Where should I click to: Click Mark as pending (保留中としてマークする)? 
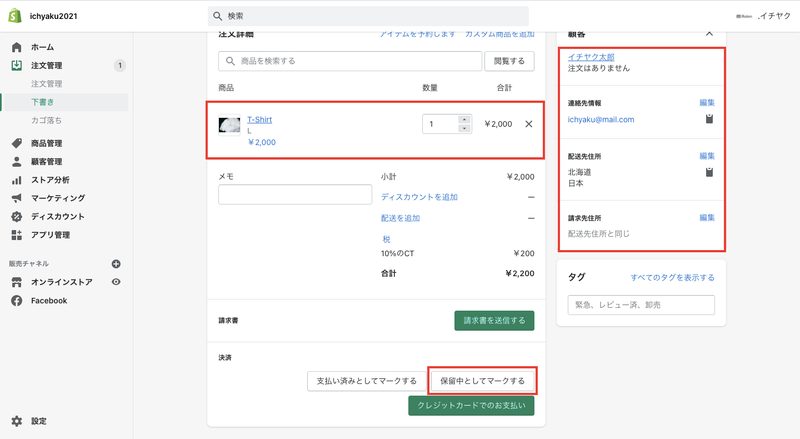[482, 381]
